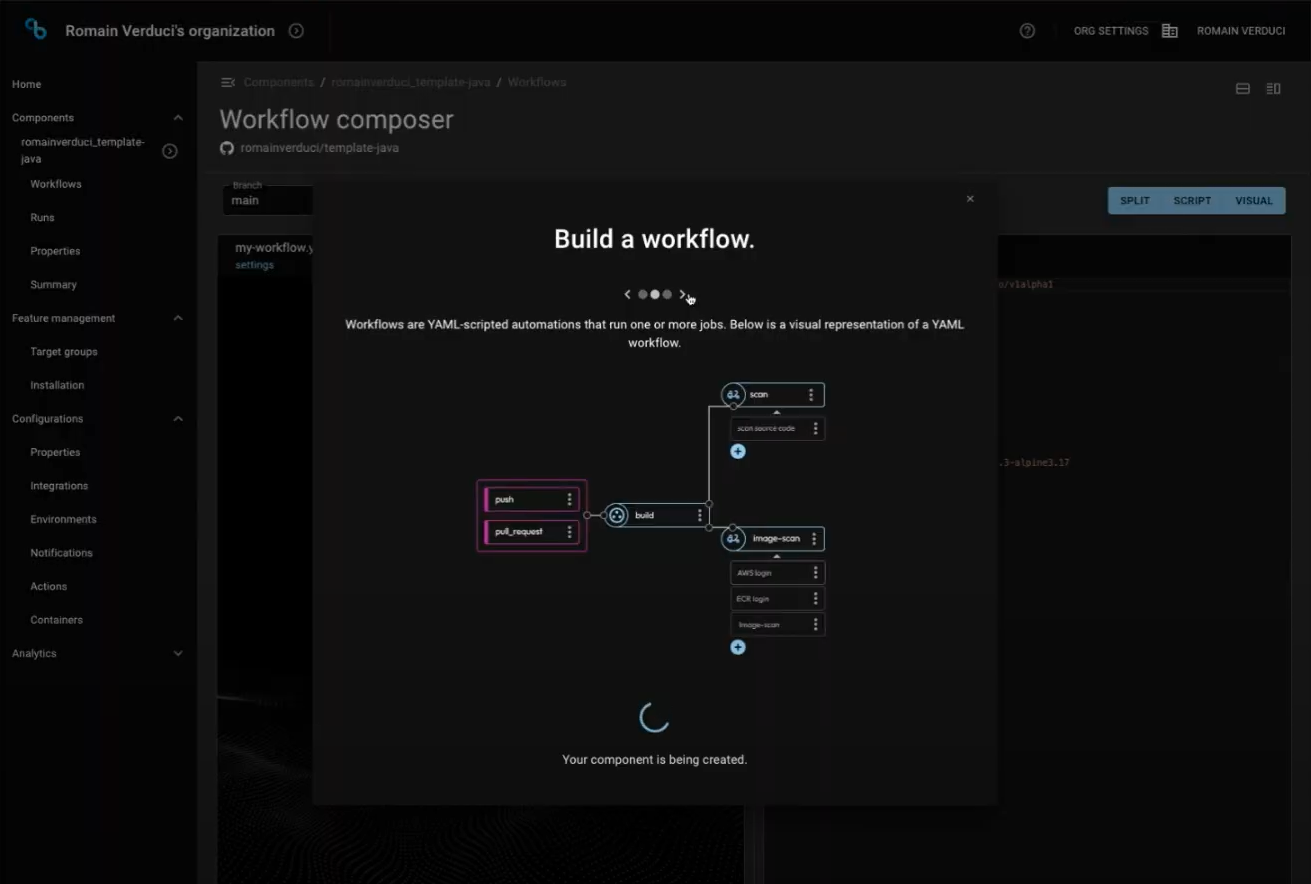This screenshot has width=1311, height=884.
Task: Go to Home in the sidebar
Action: pos(27,85)
